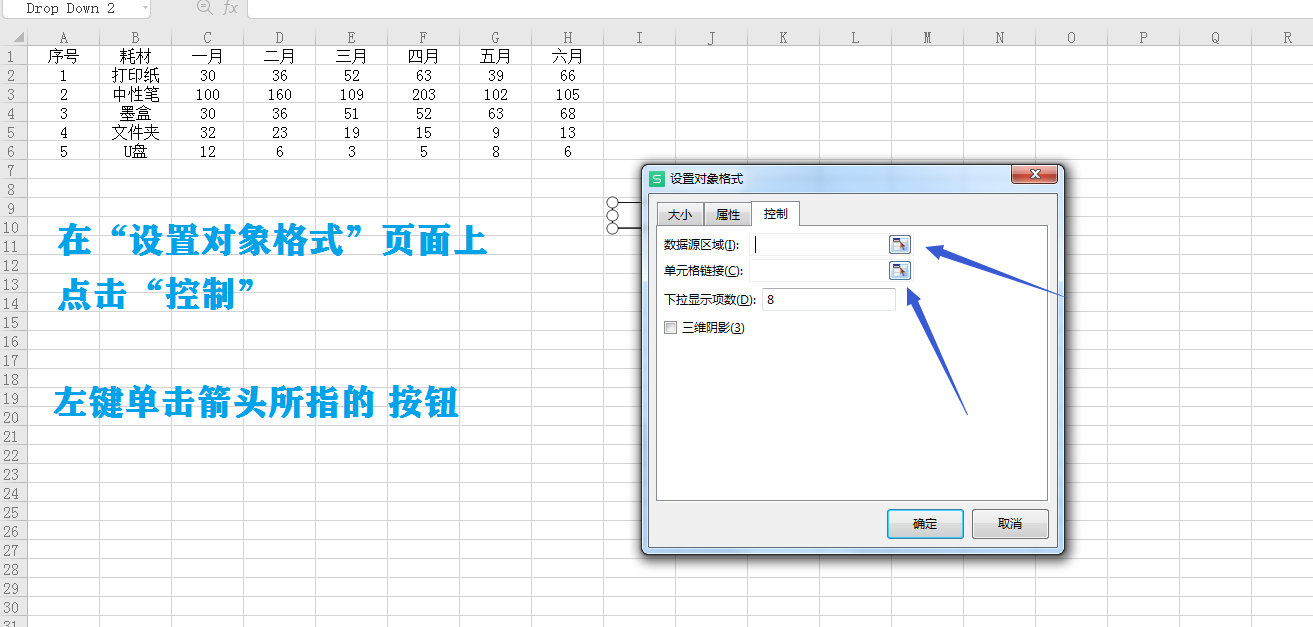Click cell with value 102

(x=495, y=94)
